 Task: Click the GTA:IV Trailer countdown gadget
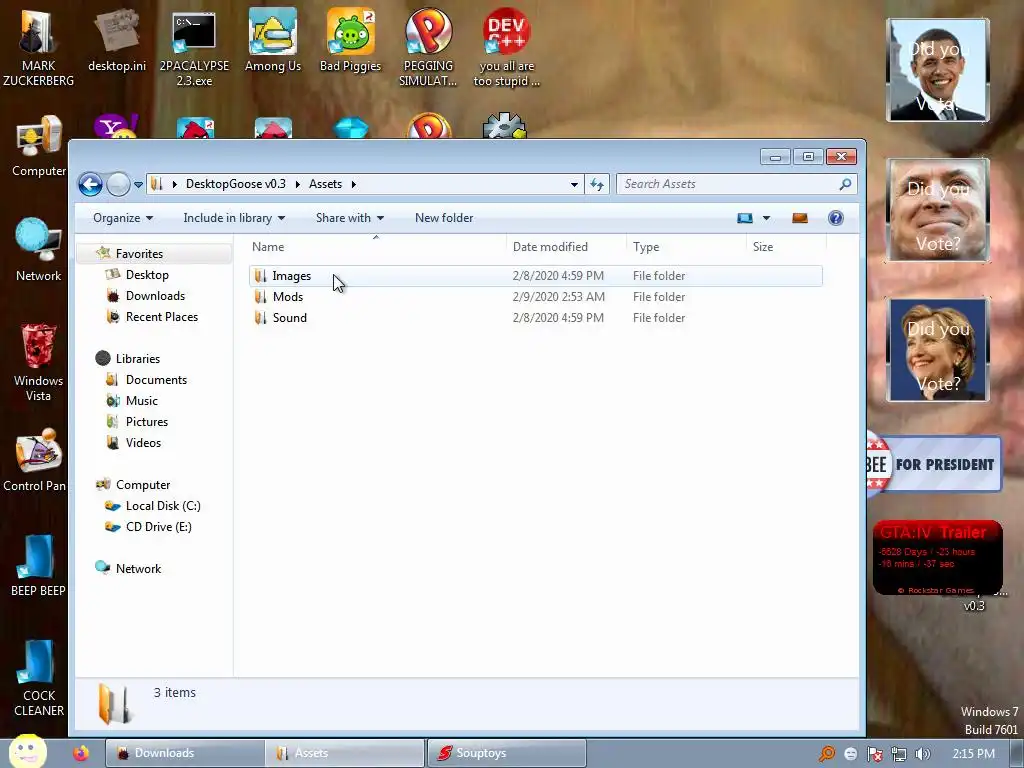click(x=937, y=558)
